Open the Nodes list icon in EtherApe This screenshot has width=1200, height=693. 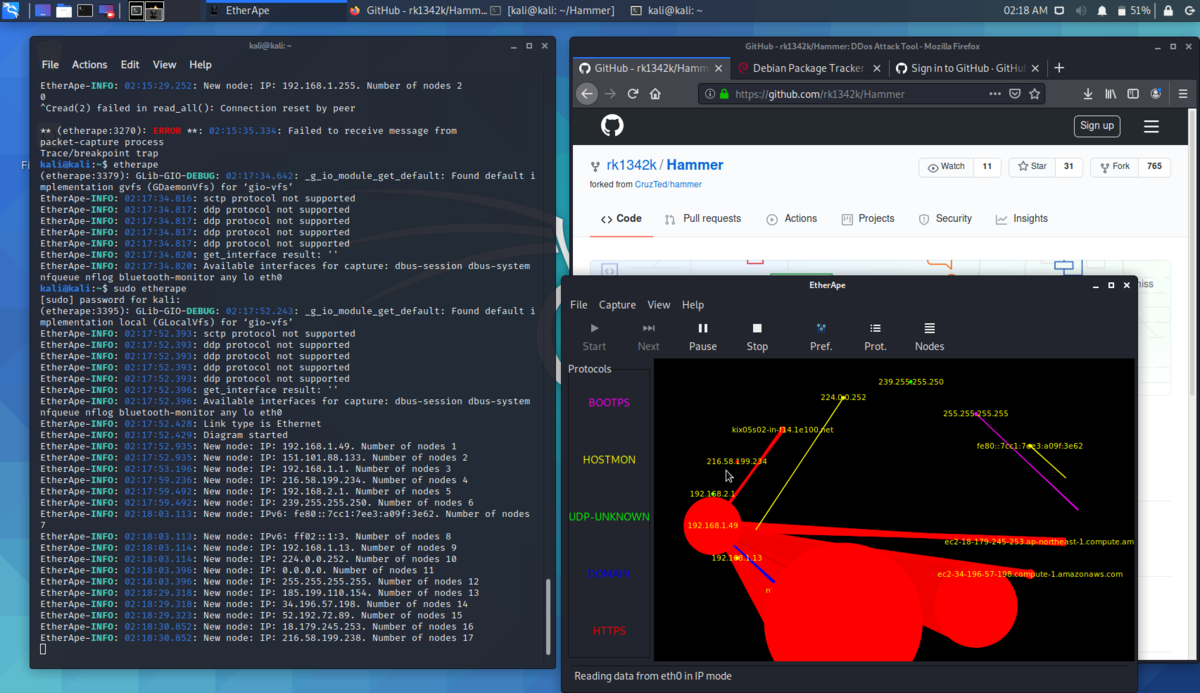click(929, 328)
